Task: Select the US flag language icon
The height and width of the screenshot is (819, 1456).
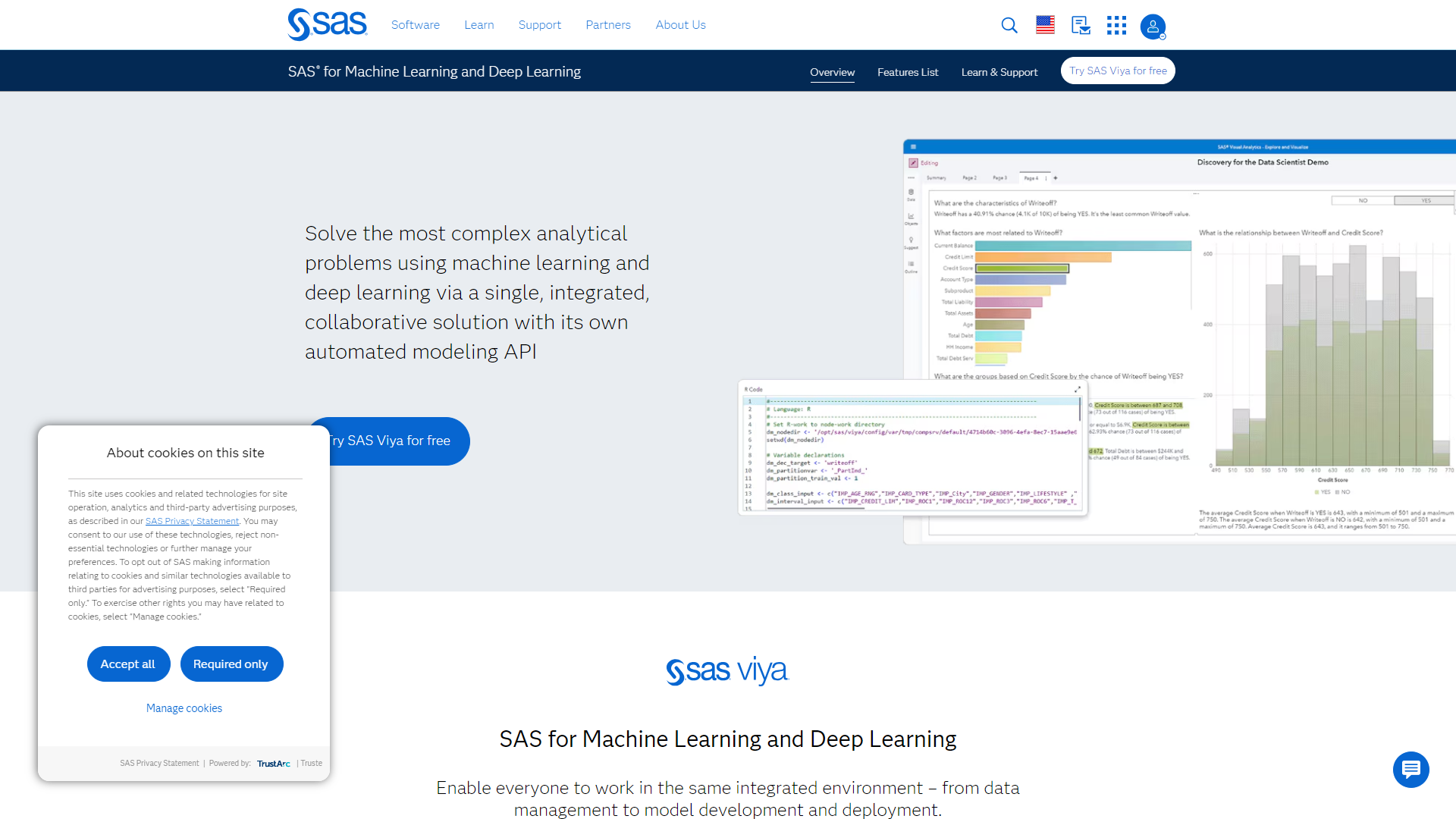Action: pyautogui.click(x=1044, y=25)
